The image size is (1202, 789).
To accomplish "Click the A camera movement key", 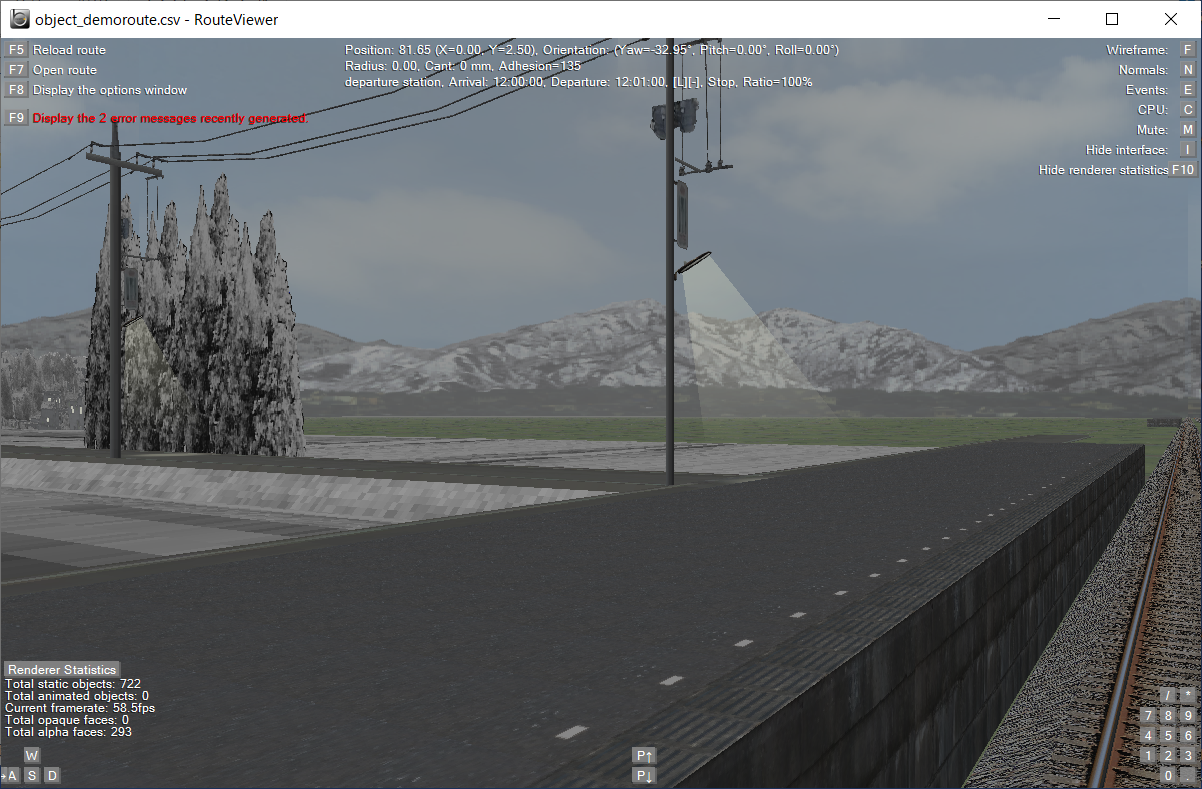I will click(x=12, y=775).
